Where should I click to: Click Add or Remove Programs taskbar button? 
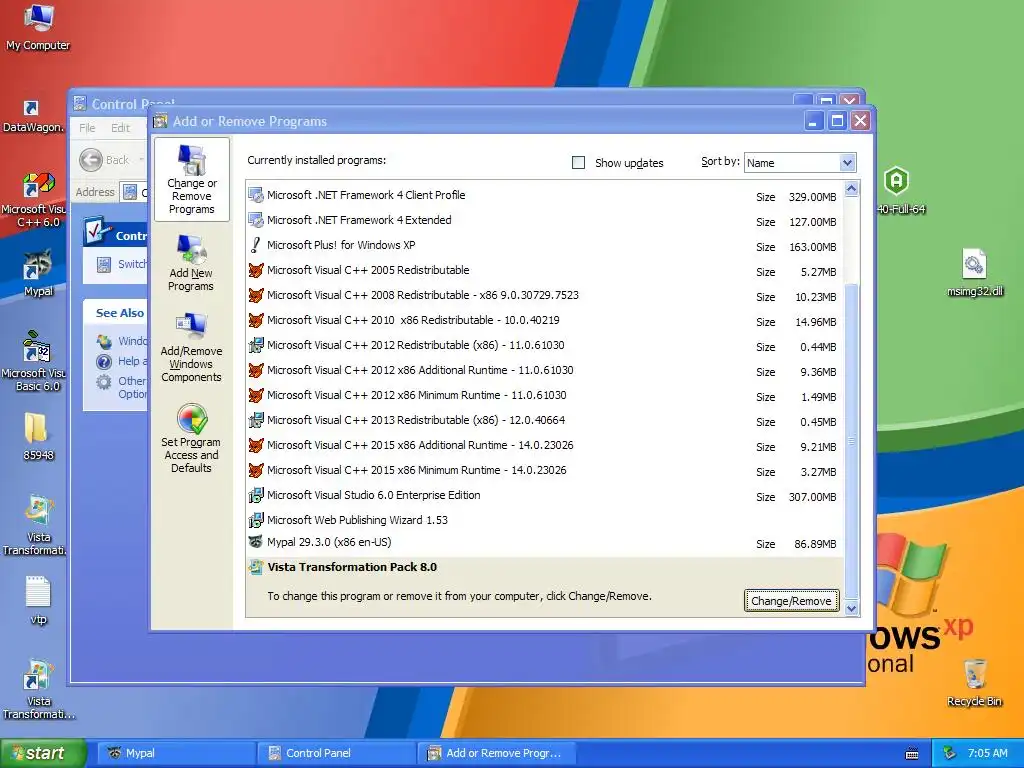(496, 753)
